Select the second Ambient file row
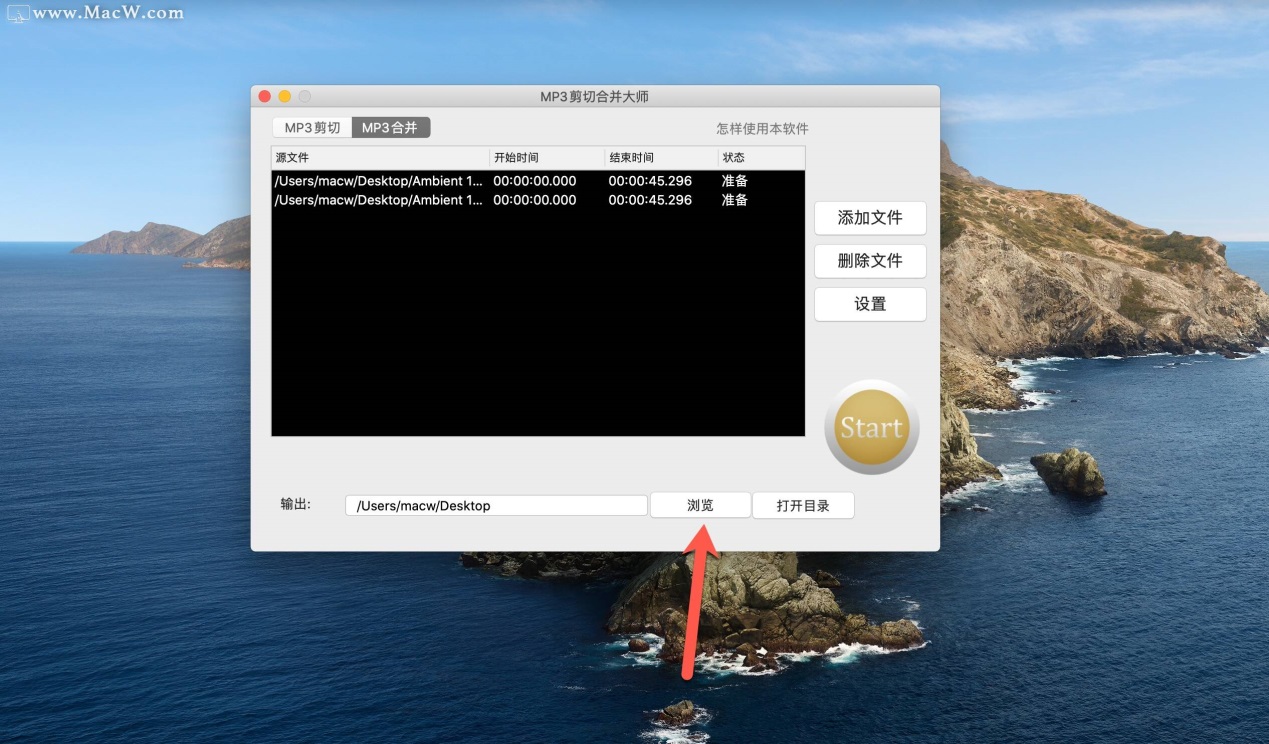 [x=378, y=200]
